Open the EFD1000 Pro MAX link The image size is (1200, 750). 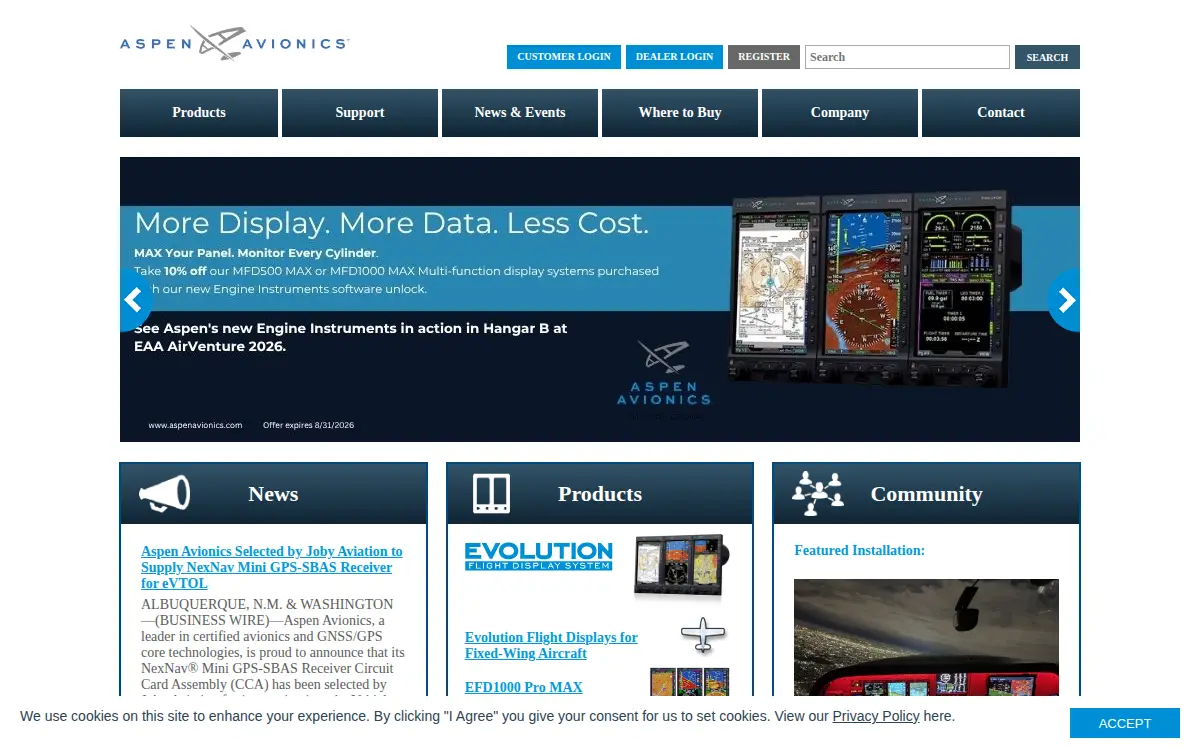click(524, 687)
